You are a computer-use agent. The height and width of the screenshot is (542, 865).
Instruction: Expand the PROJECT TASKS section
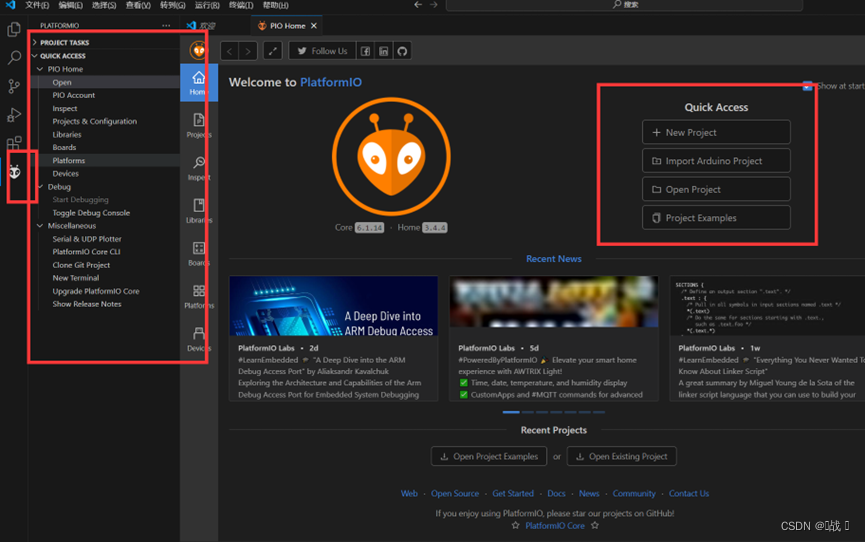tap(105, 42)
